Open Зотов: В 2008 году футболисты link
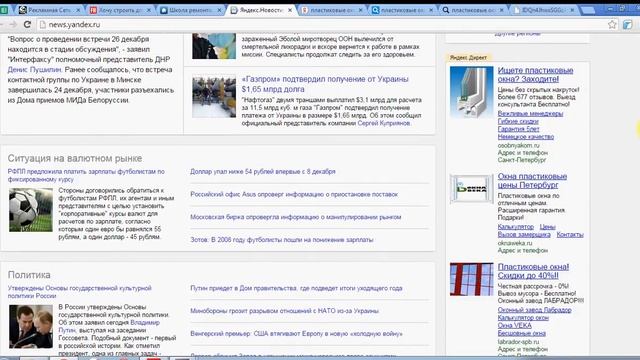This screenshot has height=360, width=640. pos(282,240)
